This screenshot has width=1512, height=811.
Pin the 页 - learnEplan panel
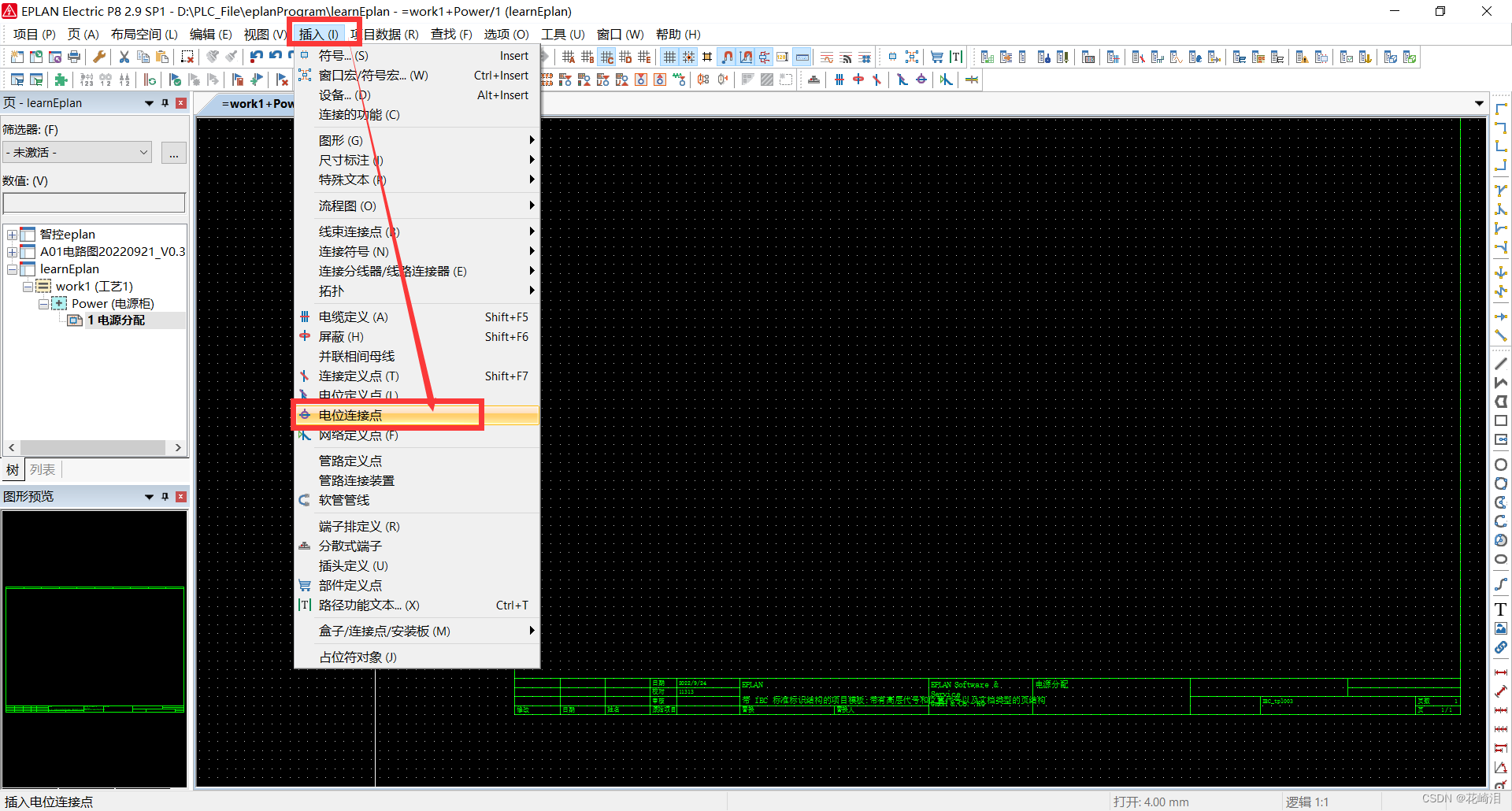165,103
